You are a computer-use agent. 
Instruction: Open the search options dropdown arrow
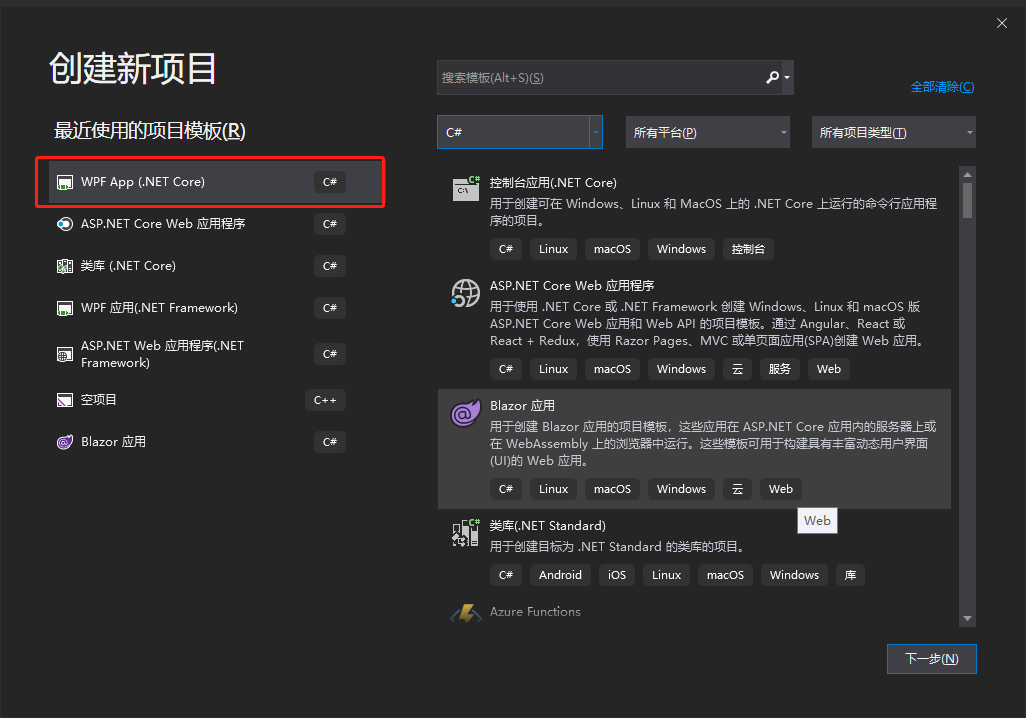787,77
